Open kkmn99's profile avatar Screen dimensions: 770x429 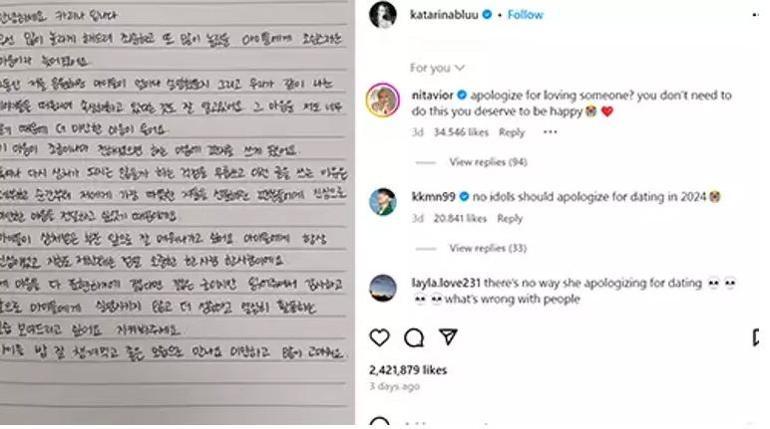383,202
